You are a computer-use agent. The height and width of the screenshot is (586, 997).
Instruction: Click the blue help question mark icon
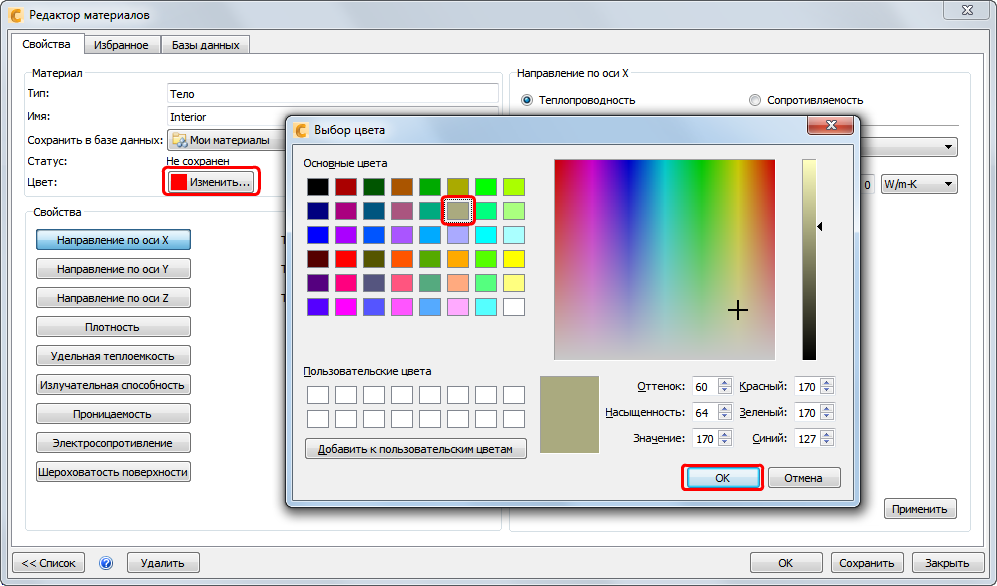[106, 563]
